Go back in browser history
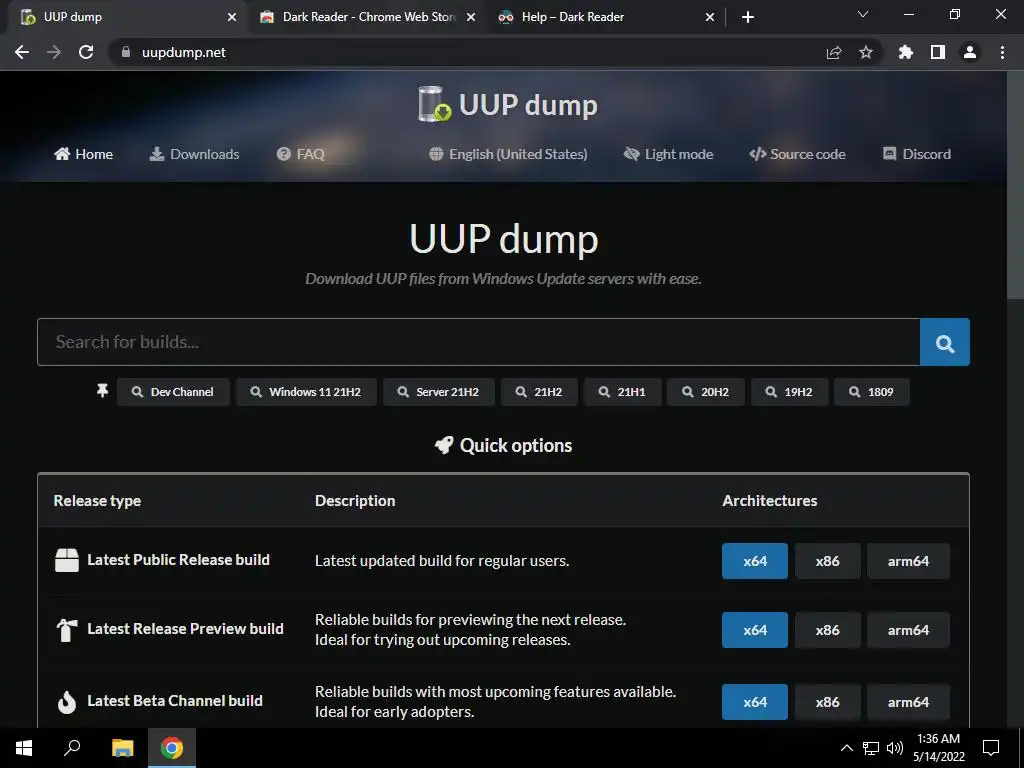Screen dimensions: 1024x768 coord(22,52)
